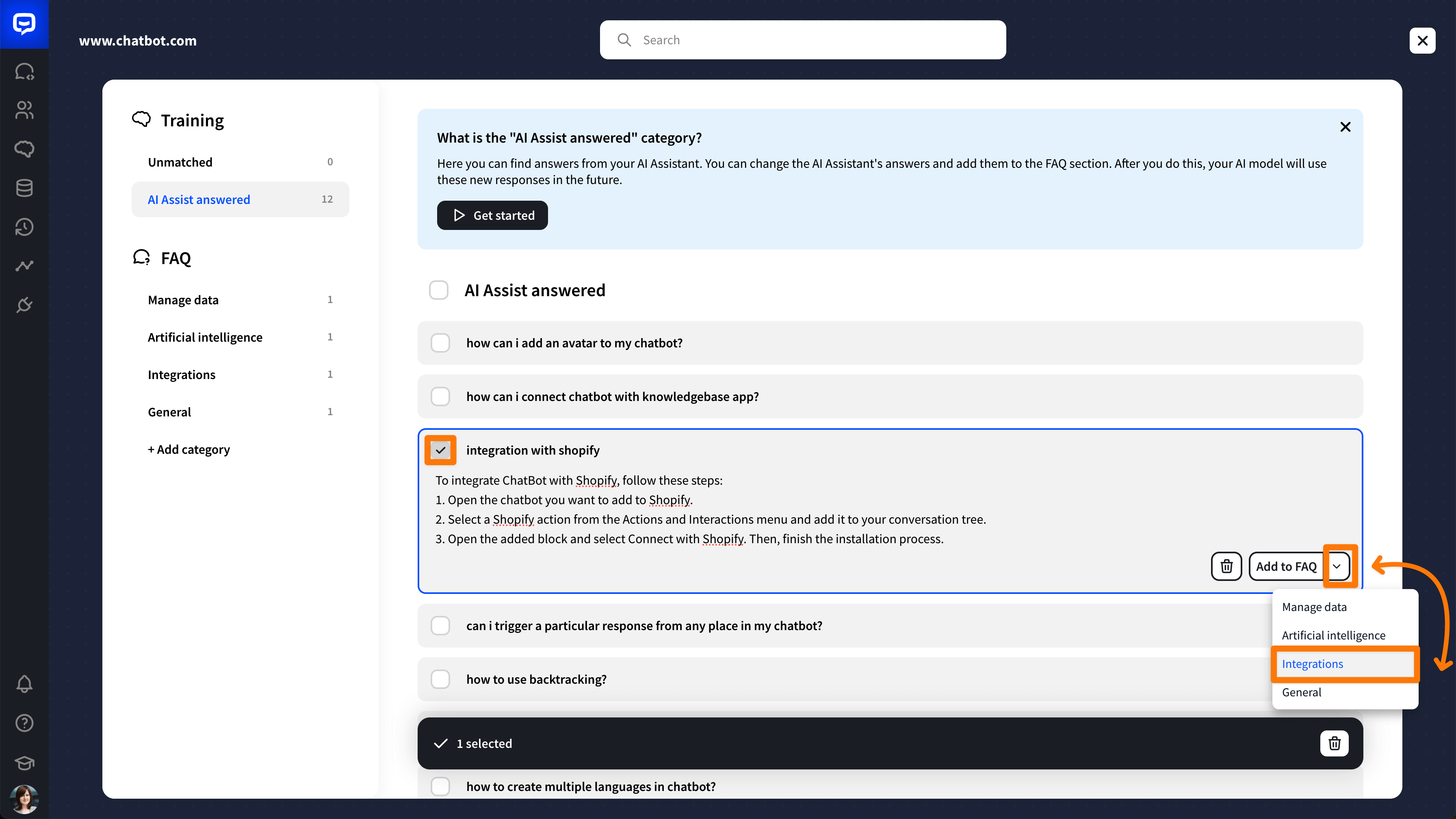Delete the shopify answer with trash icon
Screen dimensions: 1456x819
click(1226, 566)
